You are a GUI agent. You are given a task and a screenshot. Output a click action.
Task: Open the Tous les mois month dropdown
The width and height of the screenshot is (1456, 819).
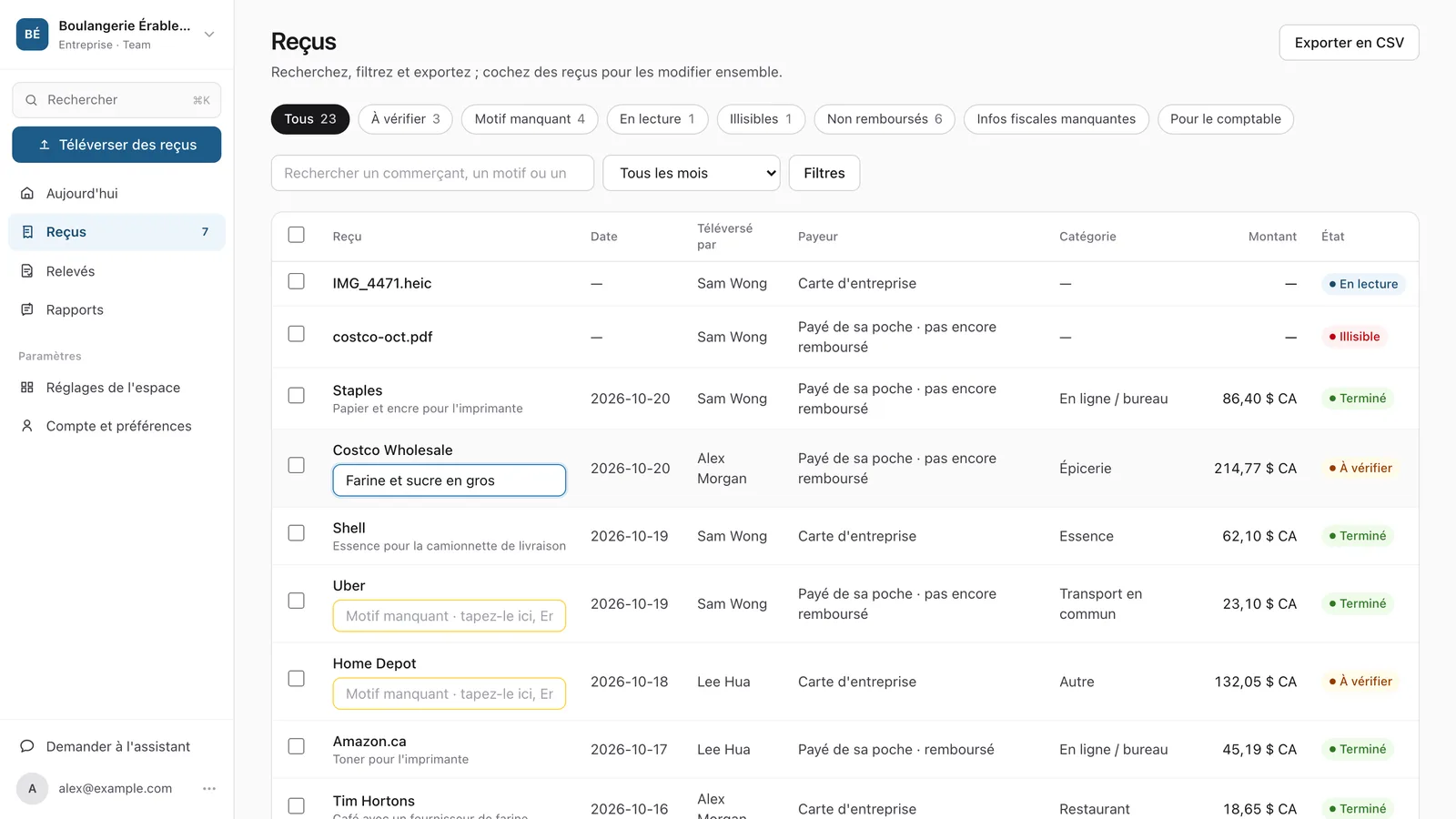click(x=692, y=173)
